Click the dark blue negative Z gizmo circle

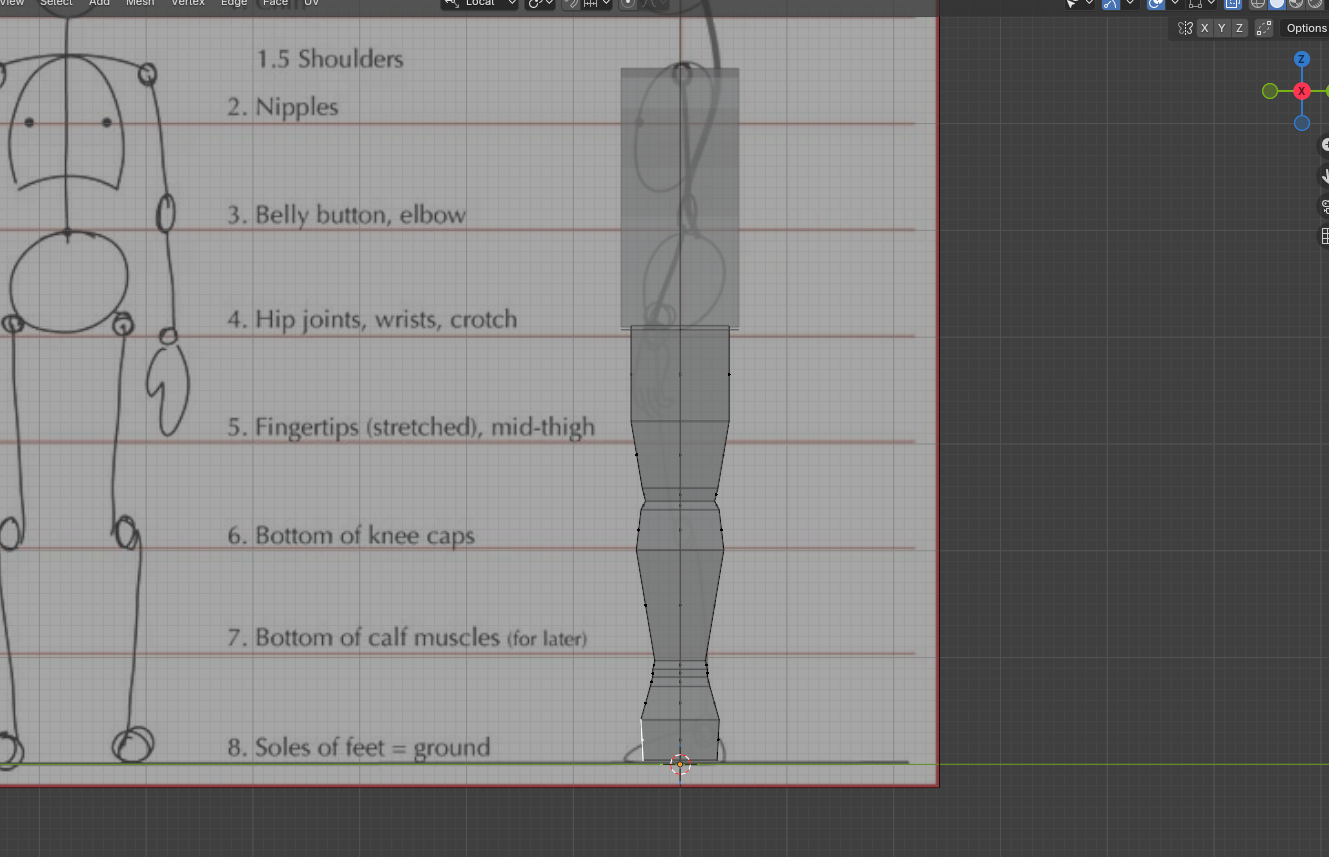[x=1301, y=123]
